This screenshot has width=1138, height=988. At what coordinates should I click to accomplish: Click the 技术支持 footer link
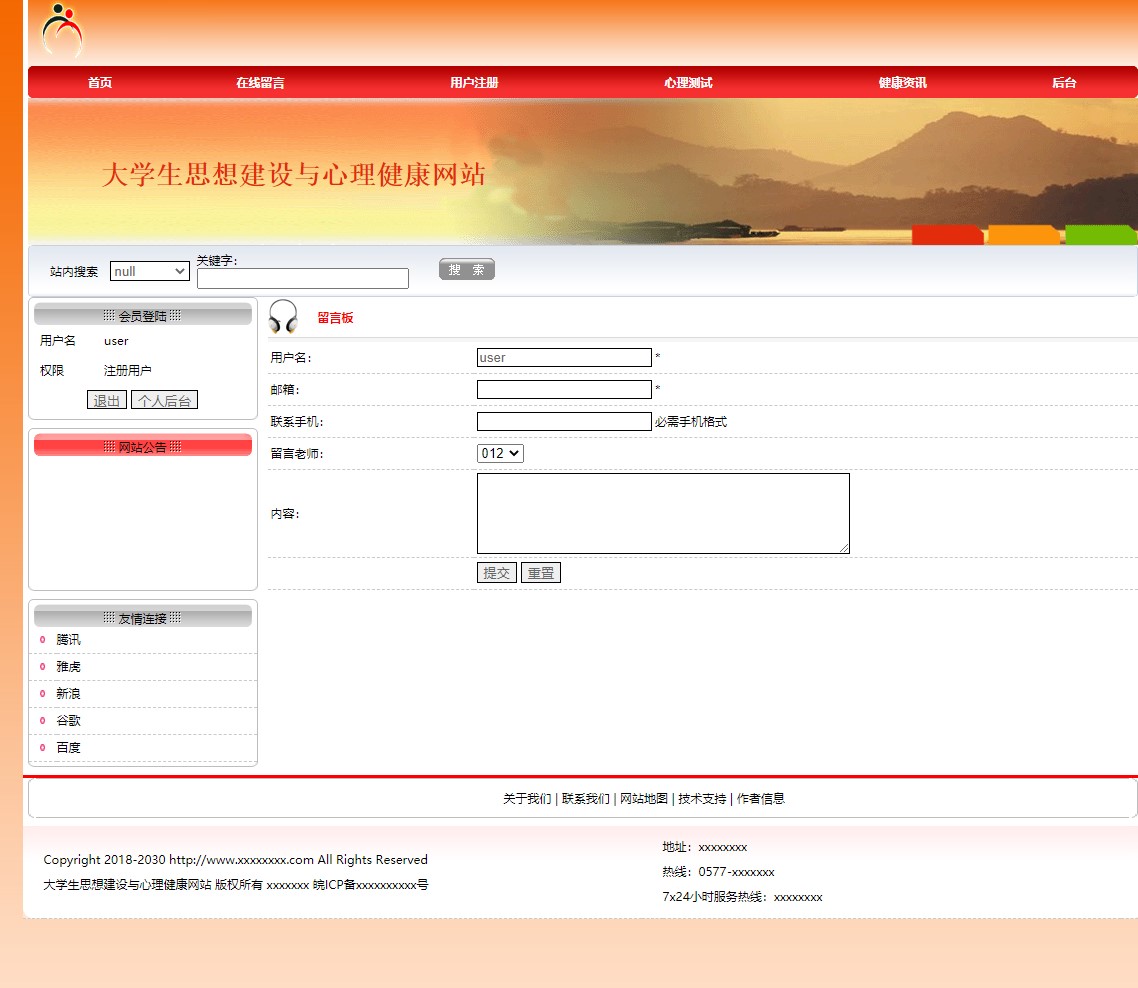(x=703, y=799)
